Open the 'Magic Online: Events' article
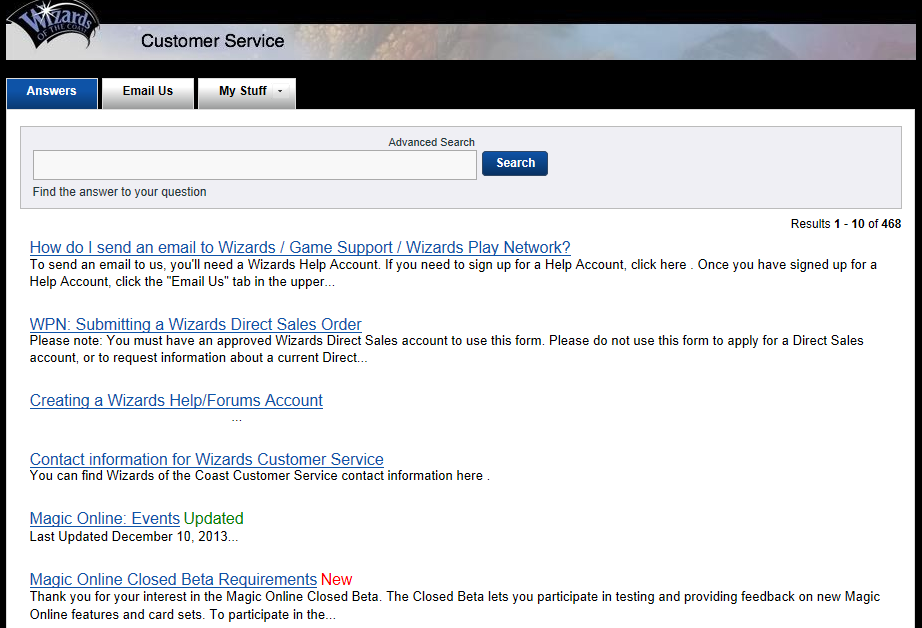The height and width of the screenshot is (628, 922). 105,519
